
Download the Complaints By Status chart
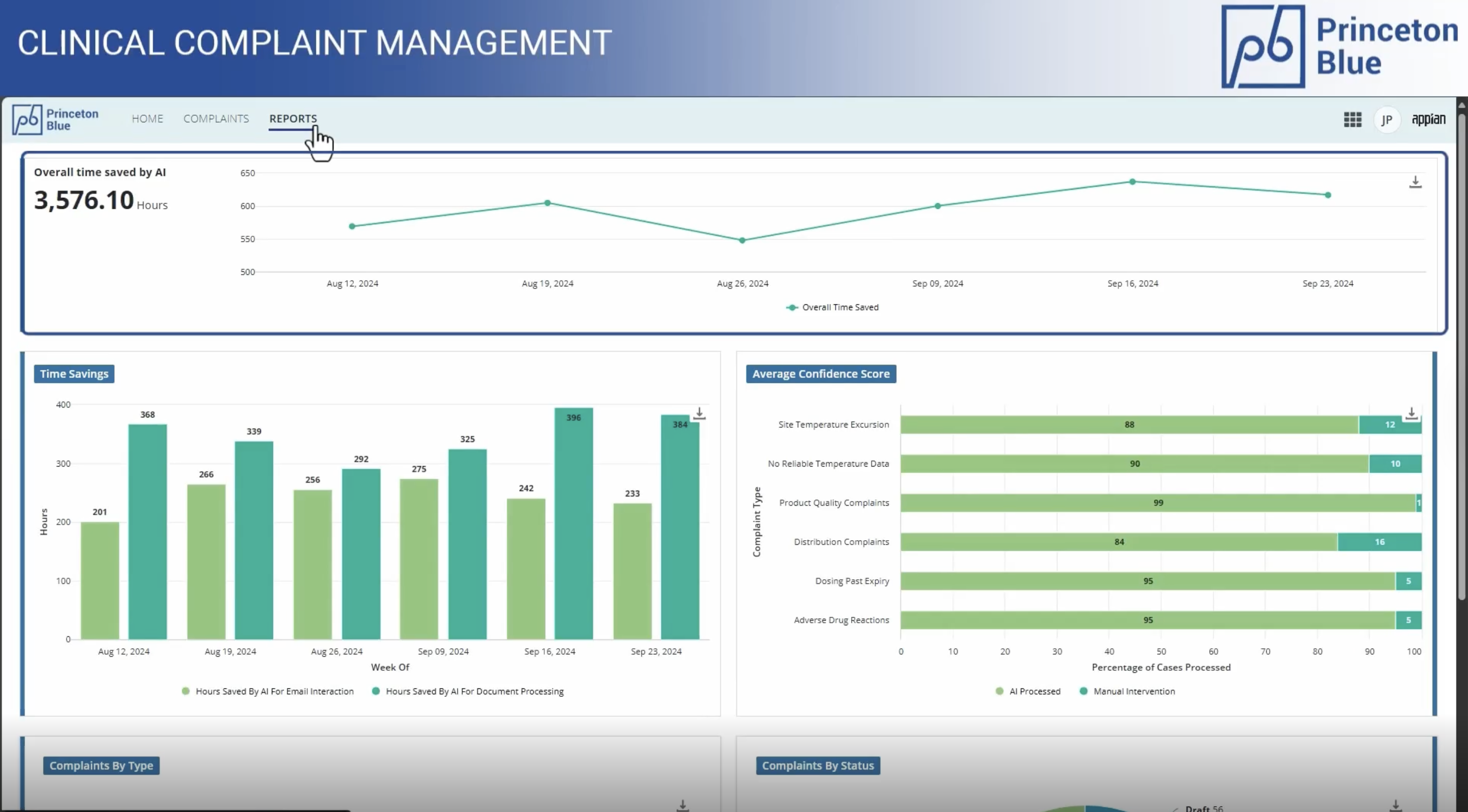[x=1395, y=805]
